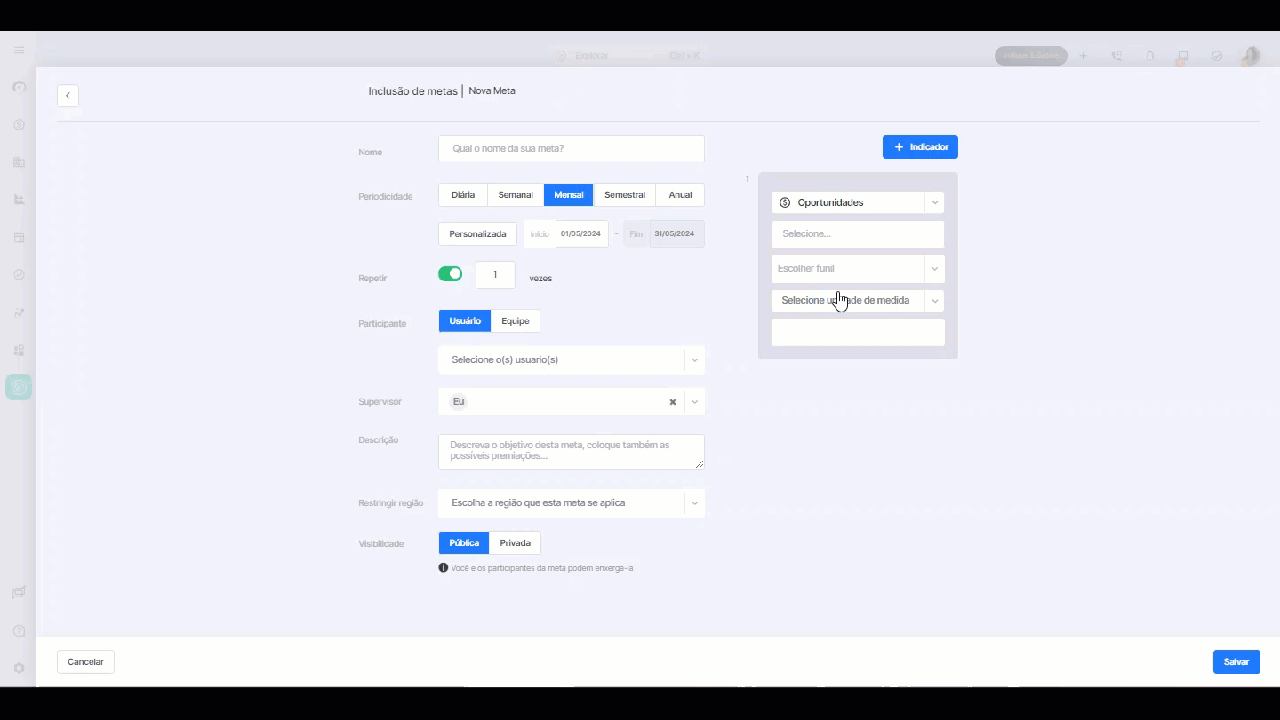Add a new Indicador
Viewport: 1280px width, 720px height.
[920, 147]
